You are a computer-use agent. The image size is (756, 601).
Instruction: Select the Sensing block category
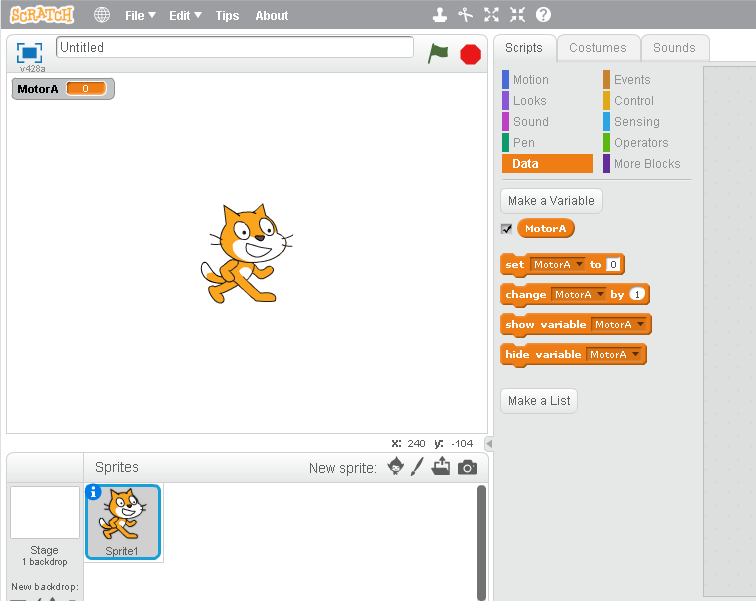click(636, 121)
